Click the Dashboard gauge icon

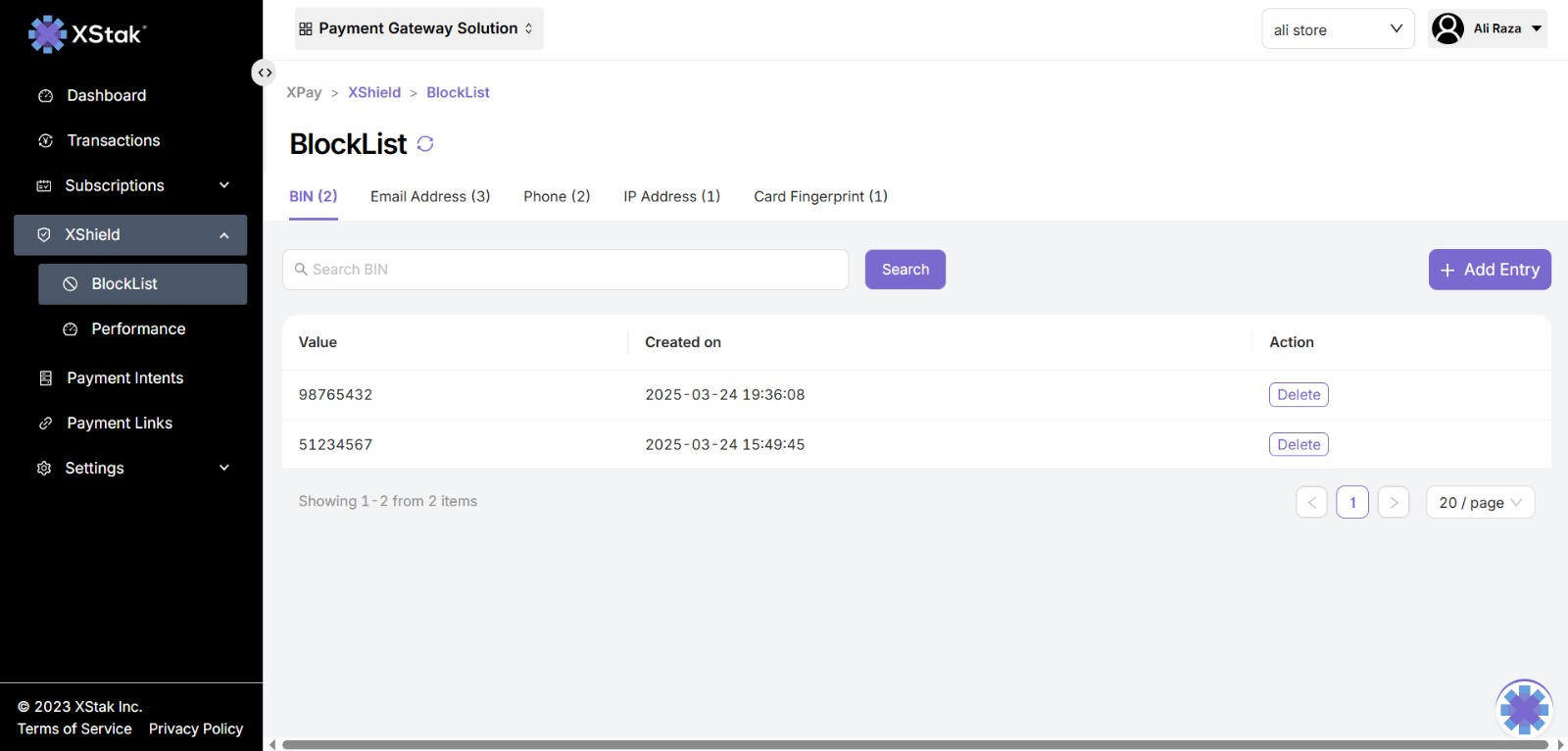45,96
